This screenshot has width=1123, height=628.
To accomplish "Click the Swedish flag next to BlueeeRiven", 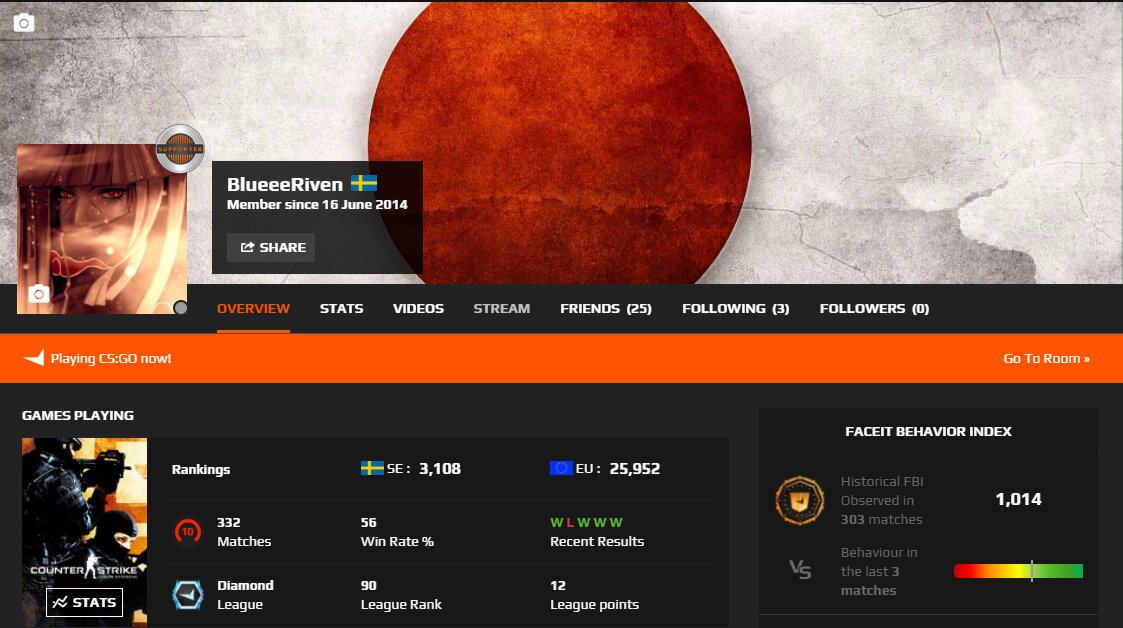I will [364, 183].
